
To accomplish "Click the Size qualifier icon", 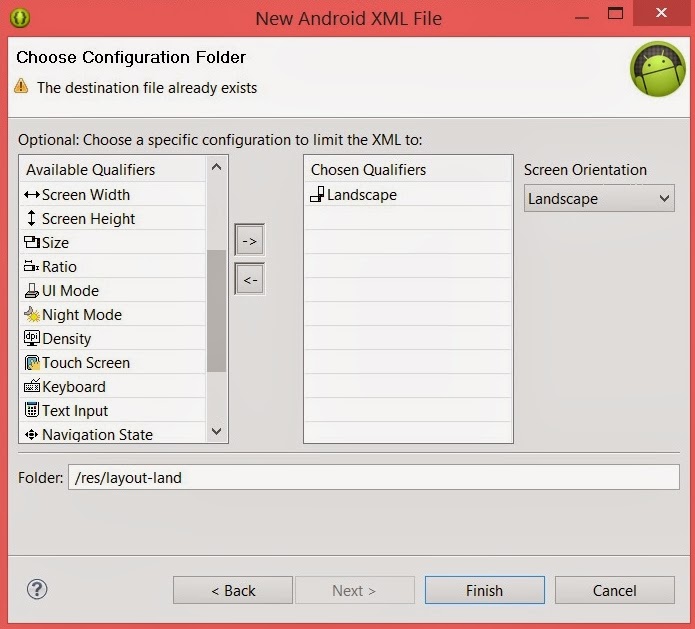I will coord(31,242).
